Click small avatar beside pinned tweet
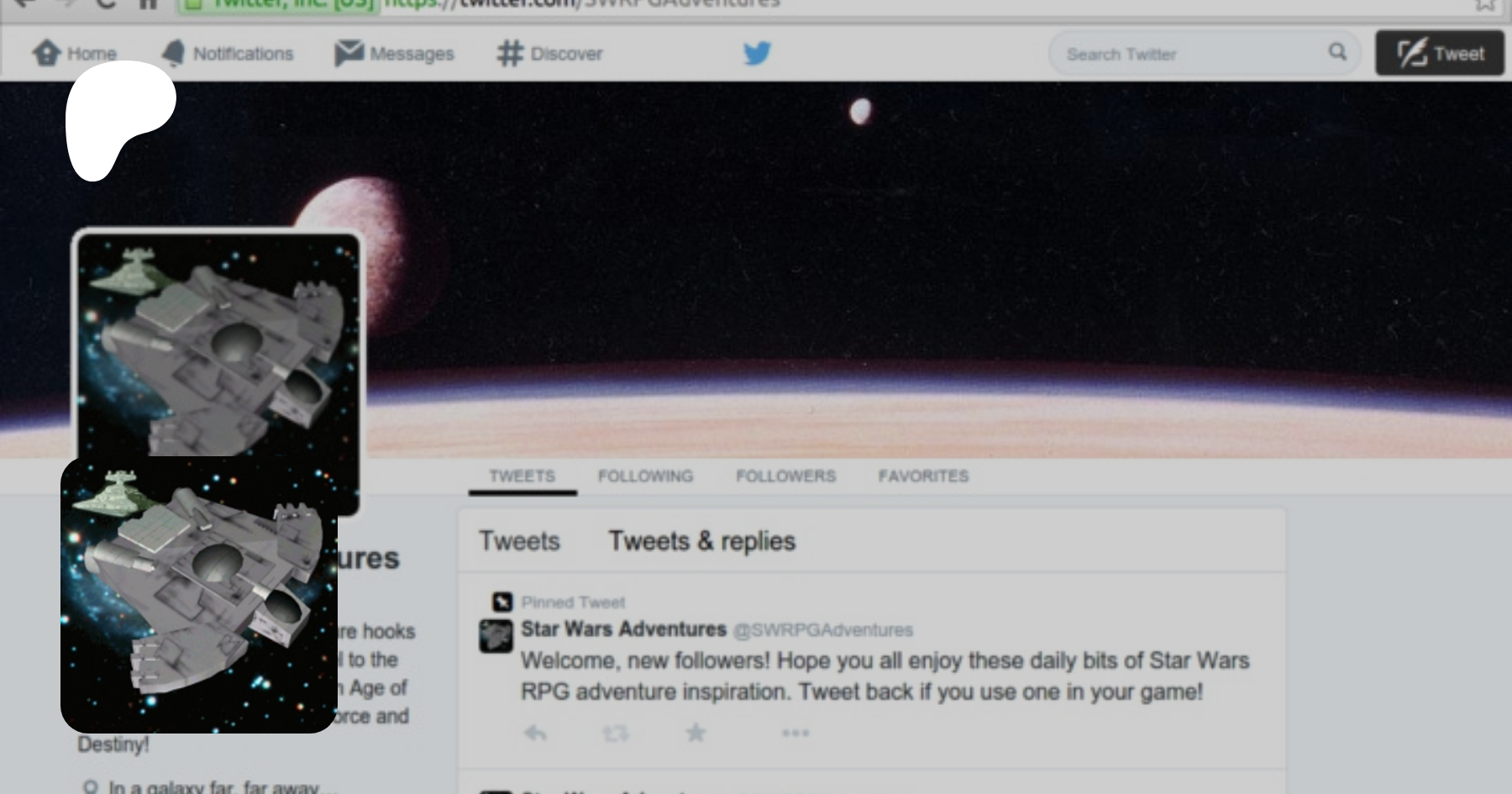 [x=496, y=636]
